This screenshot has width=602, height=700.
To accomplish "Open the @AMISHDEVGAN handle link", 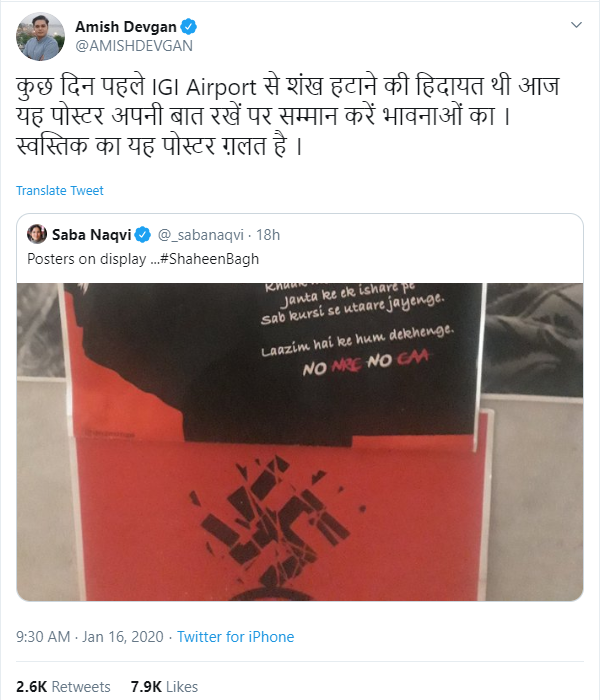I will pos(134,46).
